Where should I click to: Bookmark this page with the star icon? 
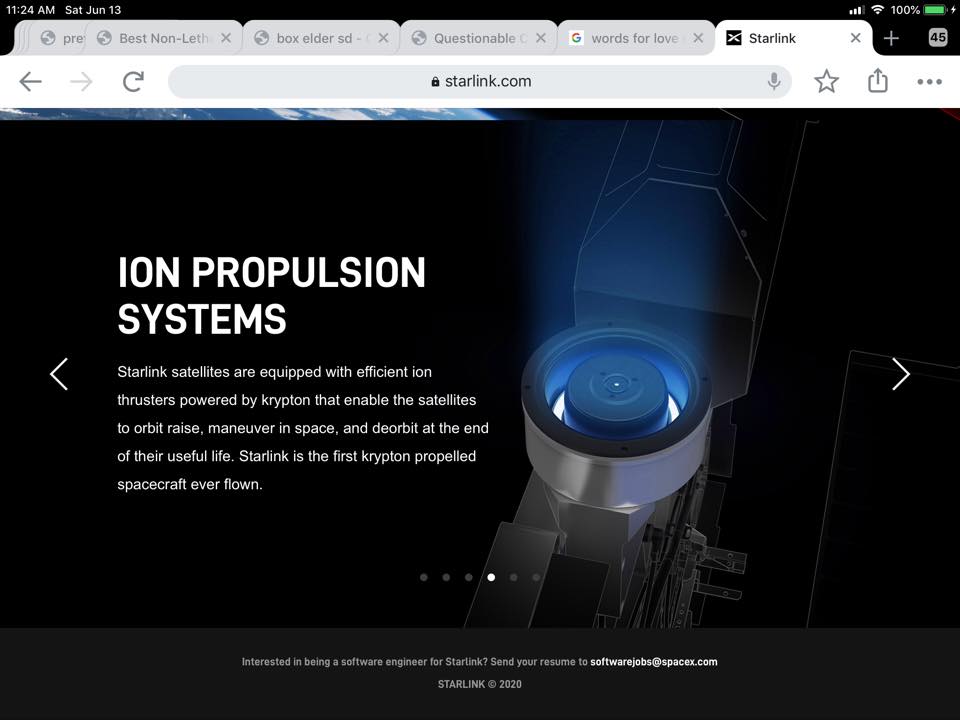click(x=826, y=81)
